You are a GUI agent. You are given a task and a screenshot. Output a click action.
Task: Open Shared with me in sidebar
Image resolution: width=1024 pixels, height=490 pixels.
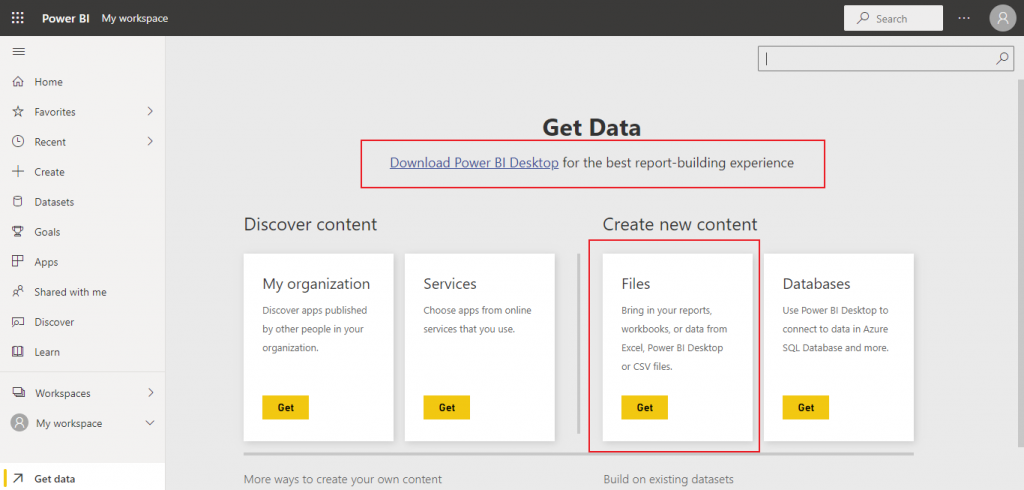click(70, 292)
